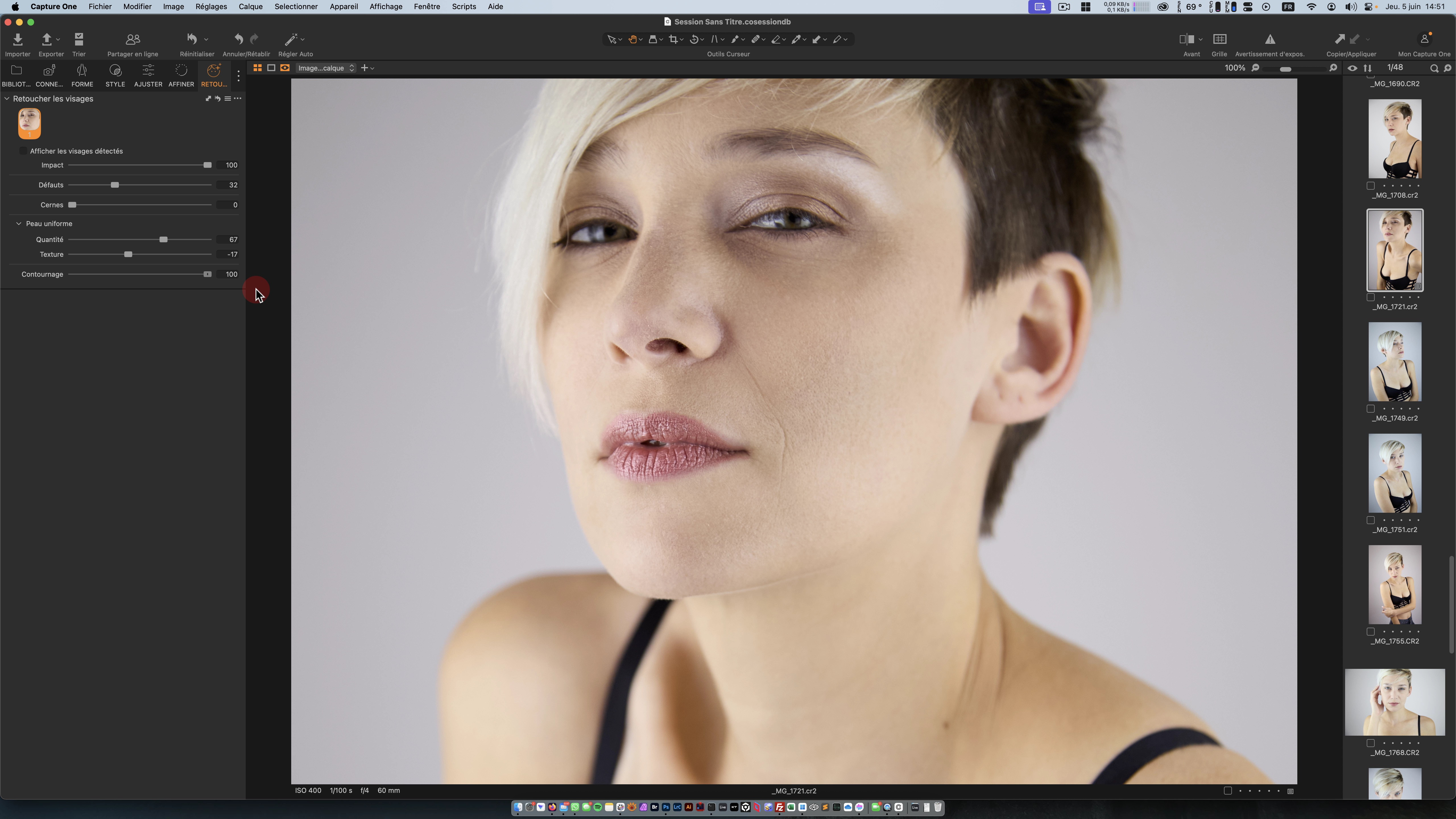This screenshot has width=1456, height=819.
Task: Collapse the Peau uniforme section
Action: coord(19,223)
